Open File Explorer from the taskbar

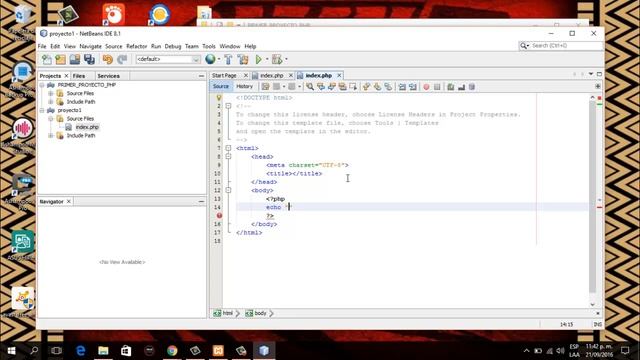[103, 350]
